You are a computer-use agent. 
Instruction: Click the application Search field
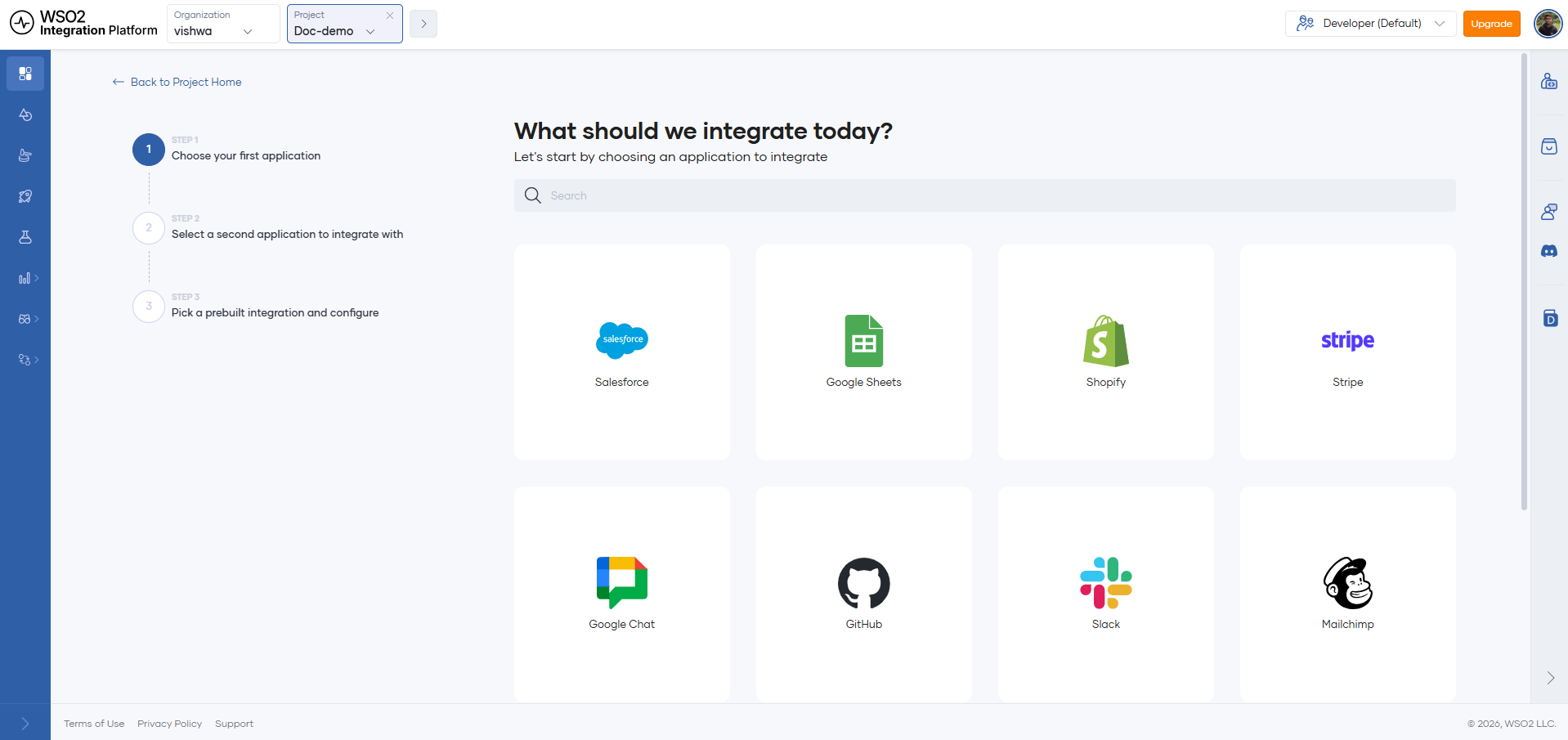(x=985, y=195)
